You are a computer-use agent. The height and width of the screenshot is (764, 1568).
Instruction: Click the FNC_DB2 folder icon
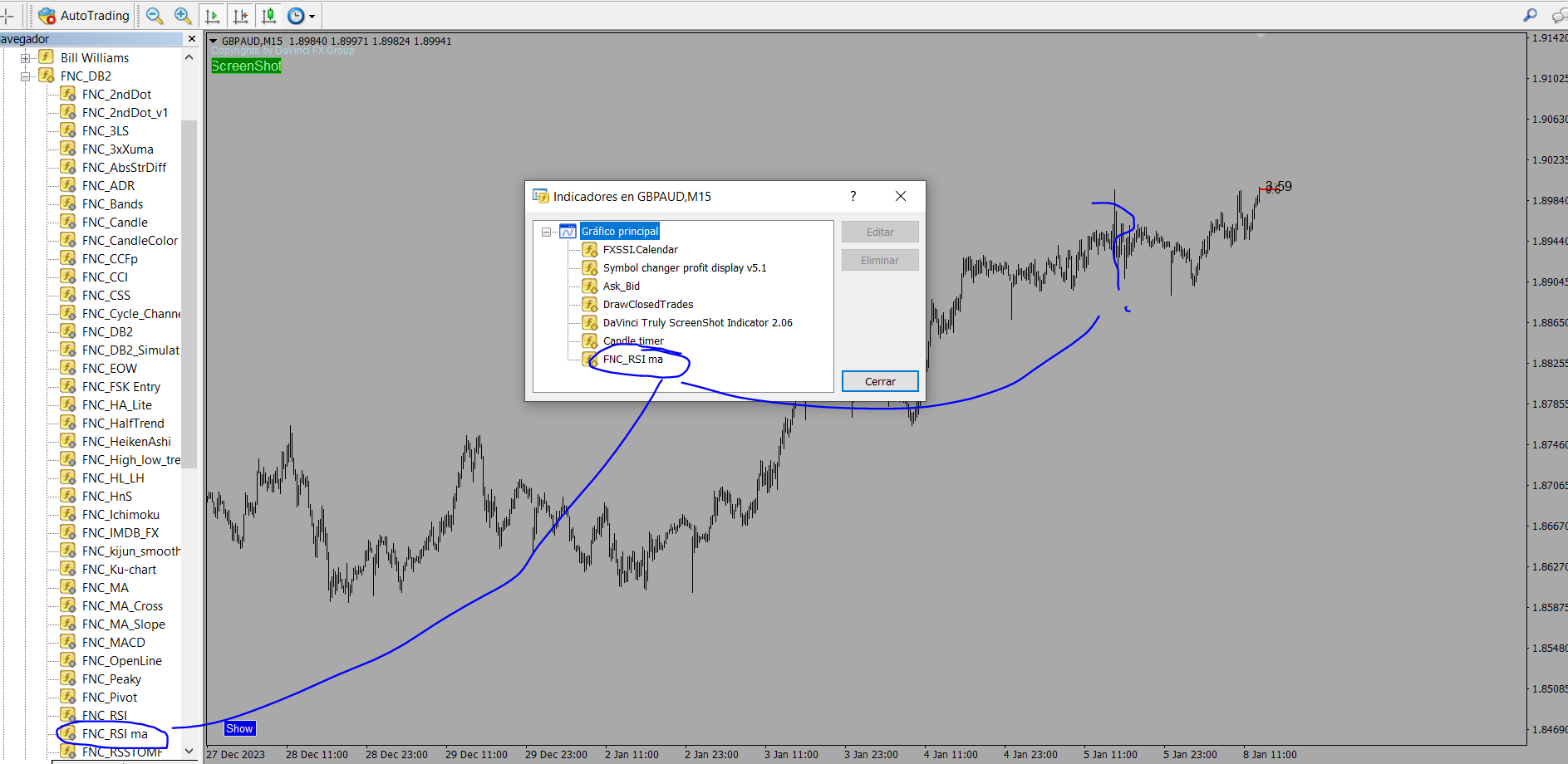(x=47, y=76)
